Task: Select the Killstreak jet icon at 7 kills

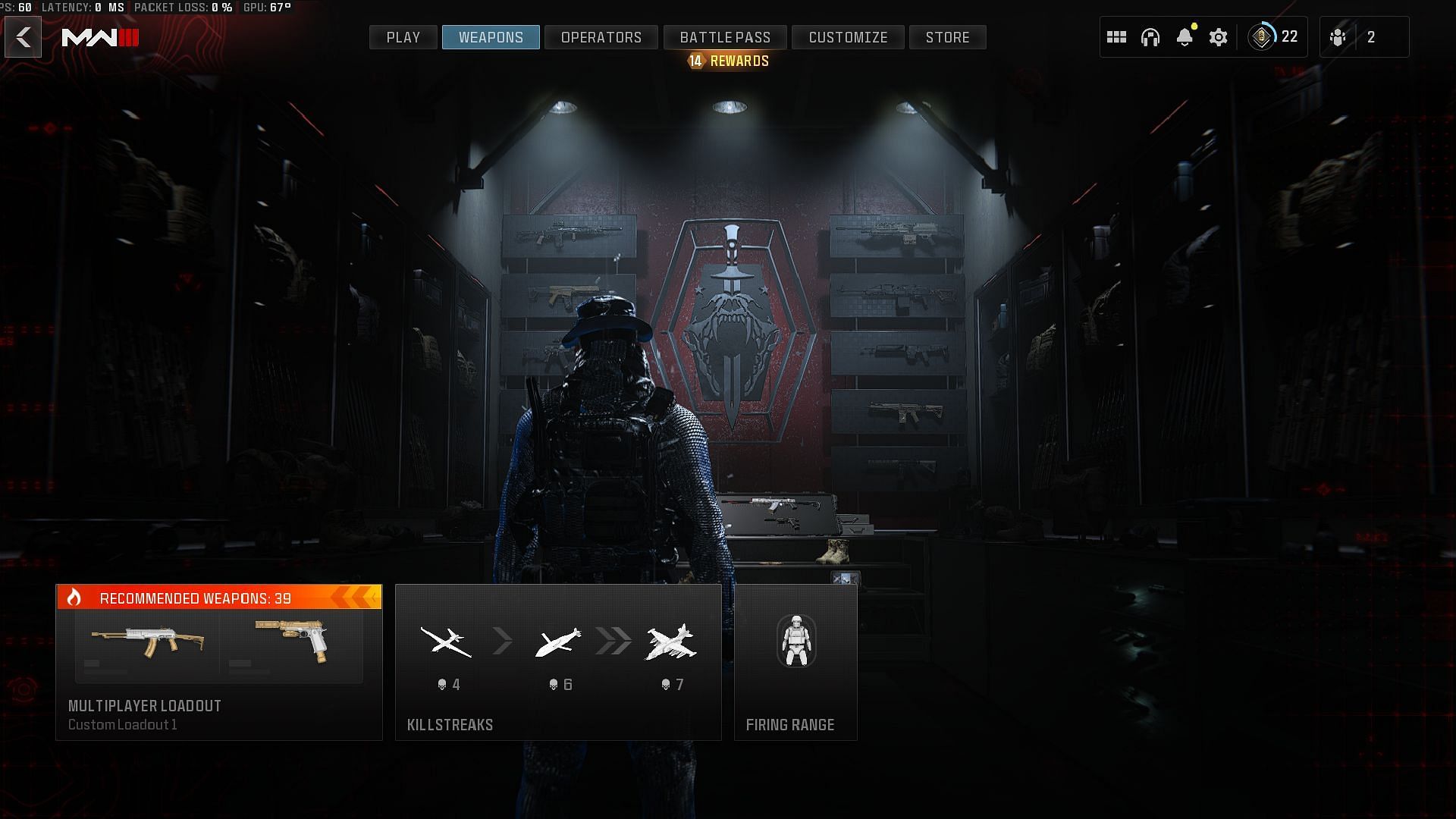Action: click(670, 641)
